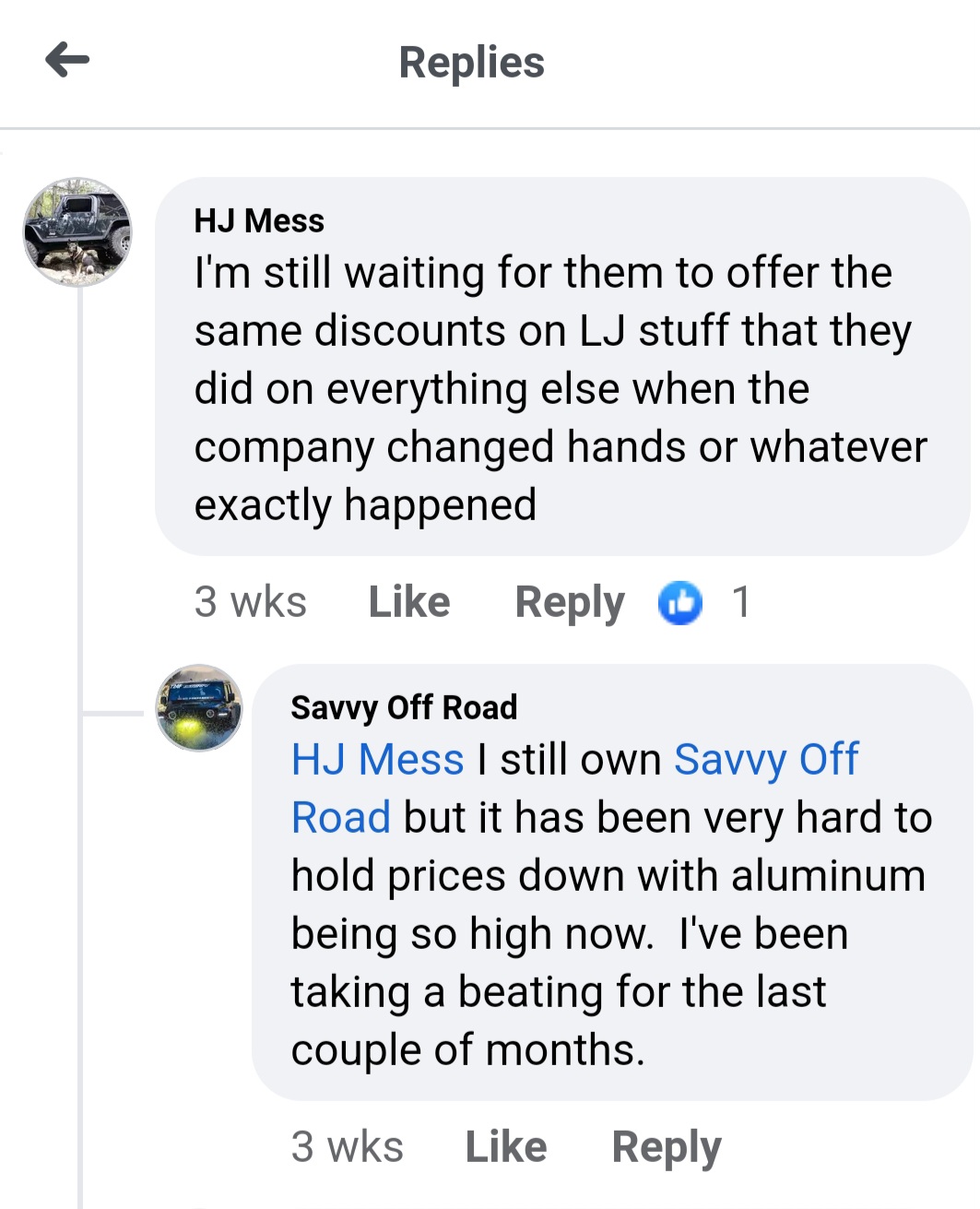Open HJ Mess's Jeep profile picture
The width and height of the screenshot is (980, 1209).
point(77,232)
